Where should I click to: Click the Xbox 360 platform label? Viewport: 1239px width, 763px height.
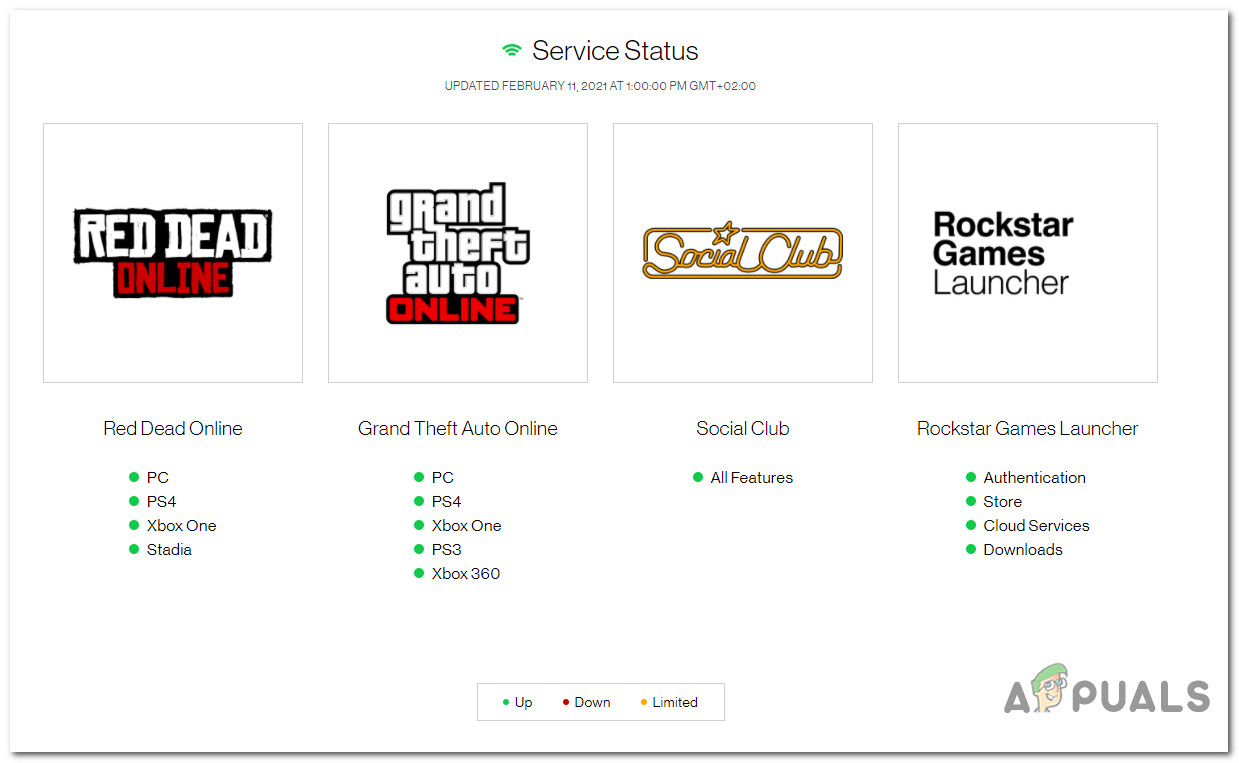pyautogui.click(x=466, y=574)
